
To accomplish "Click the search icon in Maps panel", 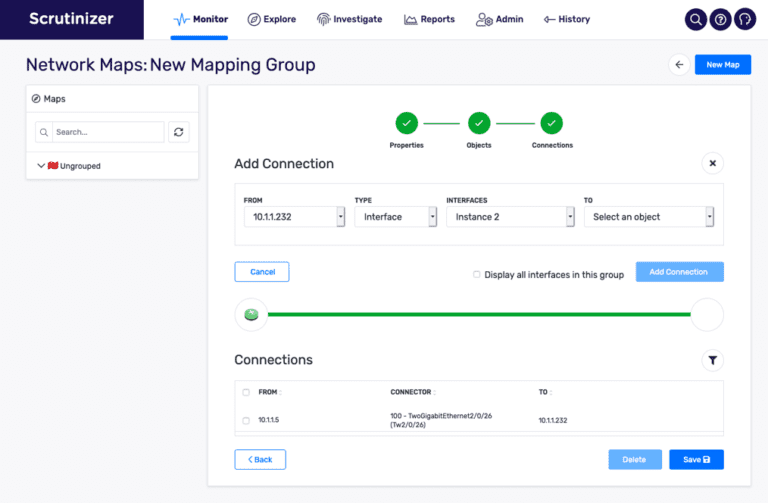I will pos(44,132).
